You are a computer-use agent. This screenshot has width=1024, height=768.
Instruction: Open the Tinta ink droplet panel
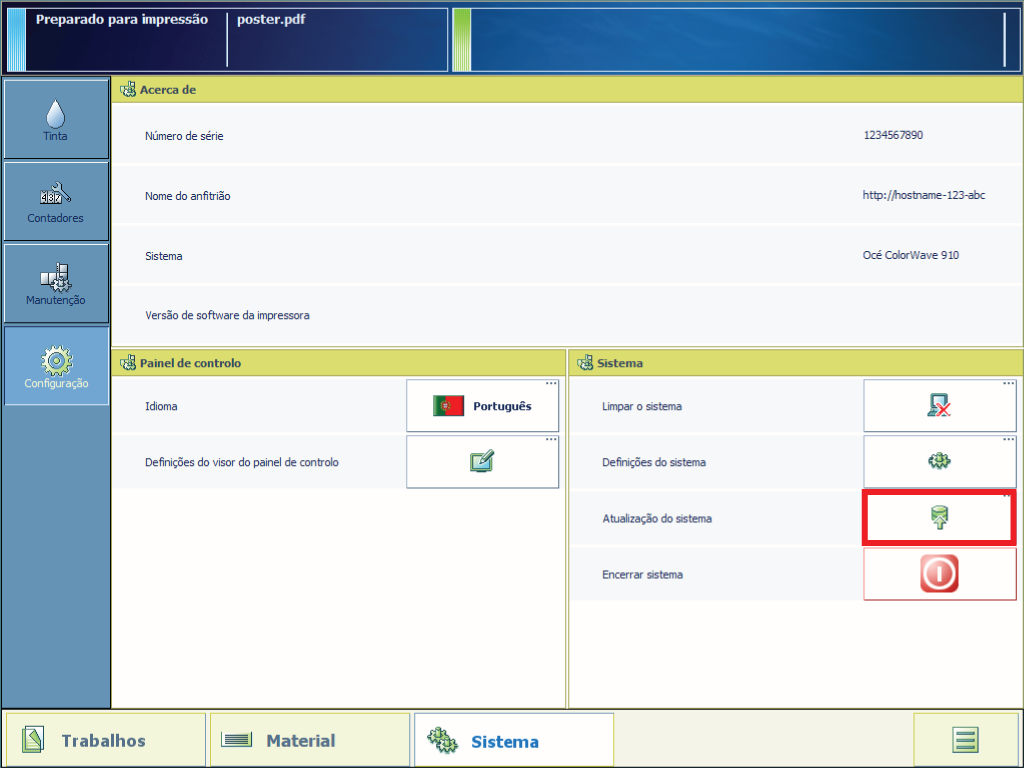click(x=56, y=119)
